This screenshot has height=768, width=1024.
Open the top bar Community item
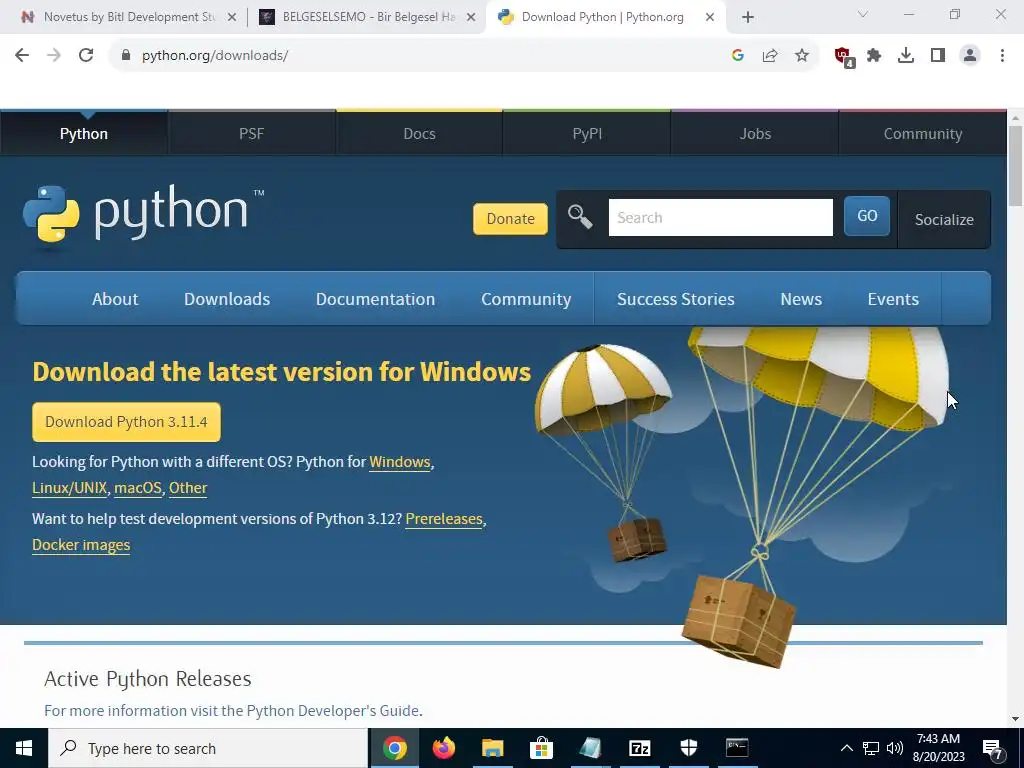point(923,134)
